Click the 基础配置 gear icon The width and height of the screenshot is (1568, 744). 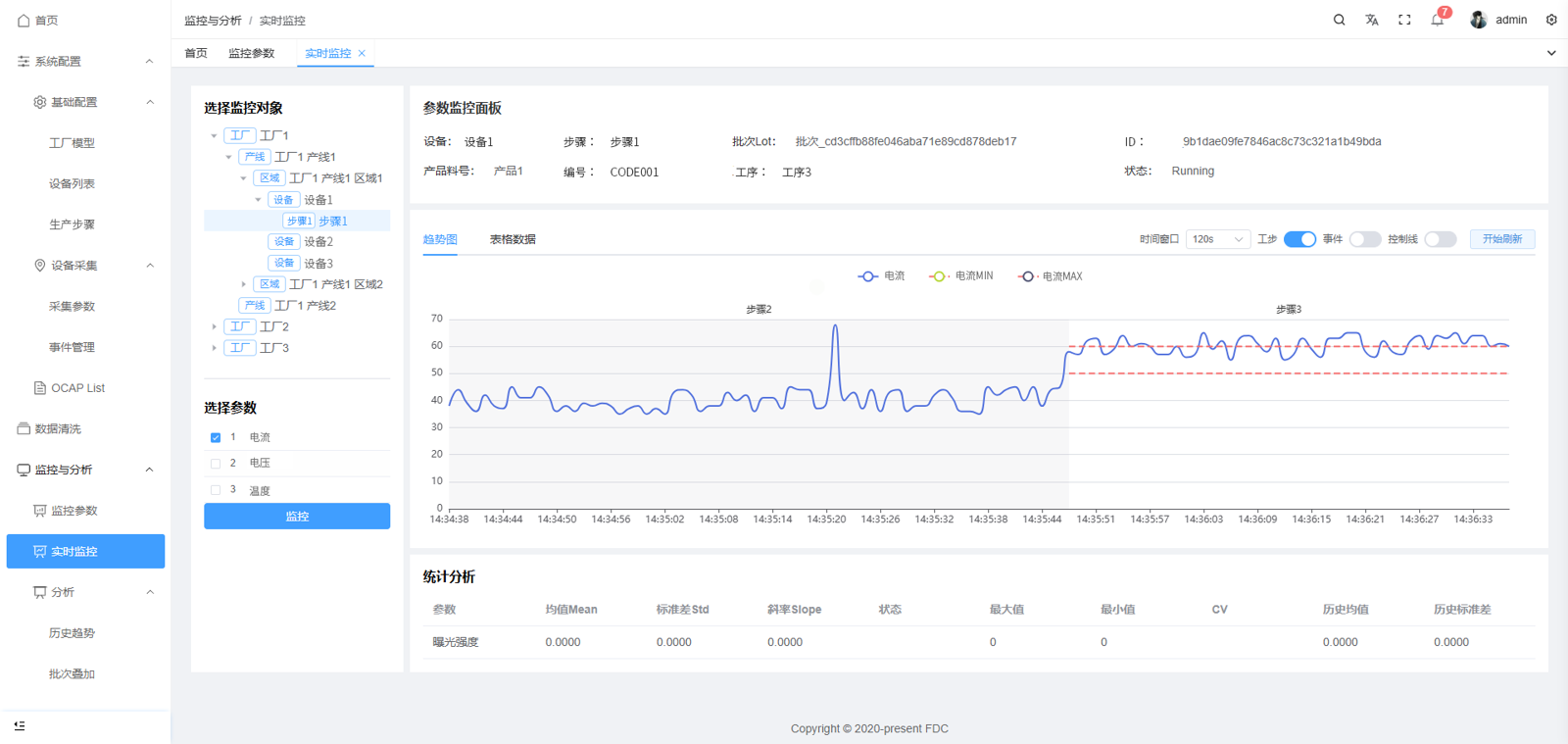tap(40, 102)
